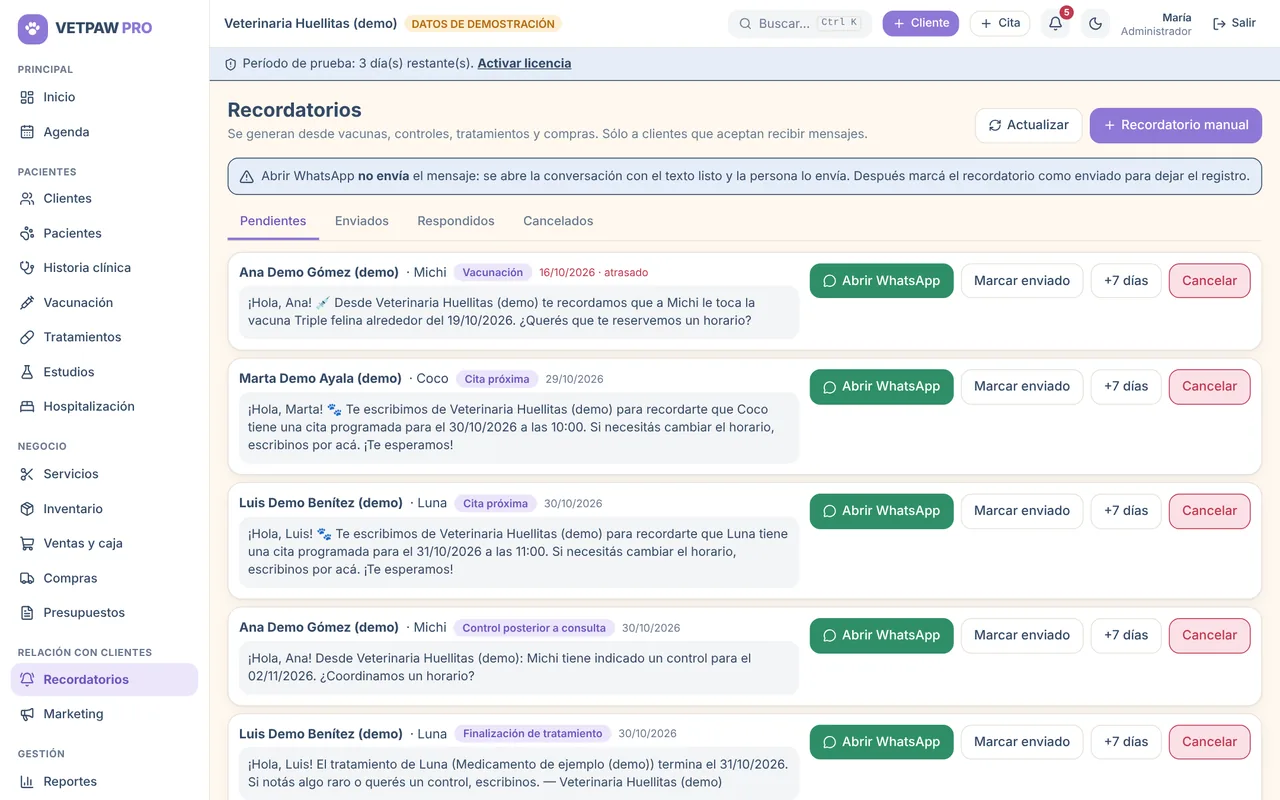Click the Marketing megaphone icon
Viewport: 1280px width, 800px height.
[x=27, y=714]
